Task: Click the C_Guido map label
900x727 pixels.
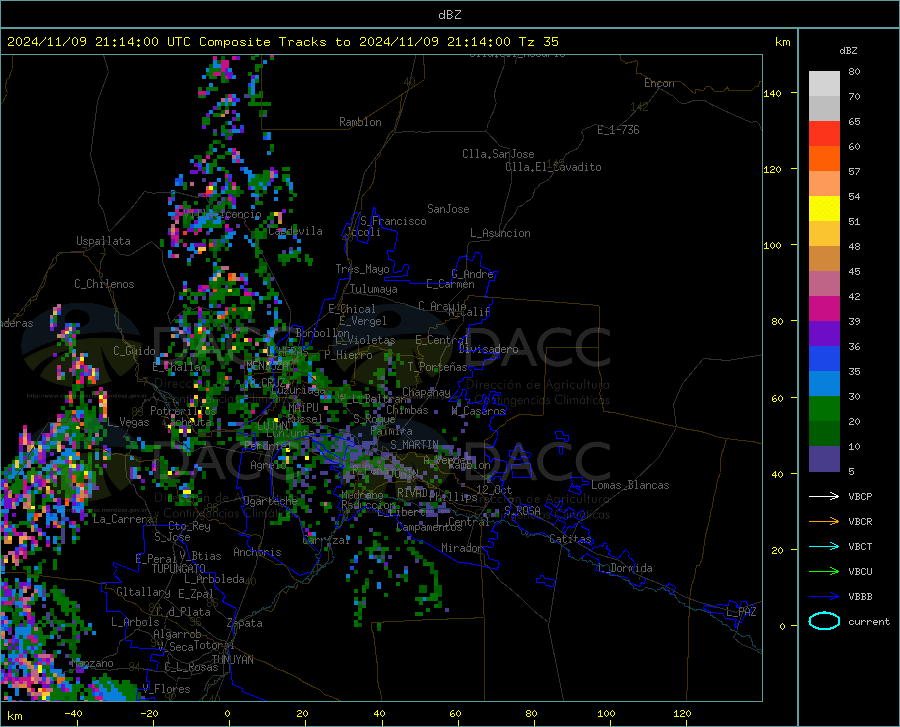Action: click(x=134, y=351)
